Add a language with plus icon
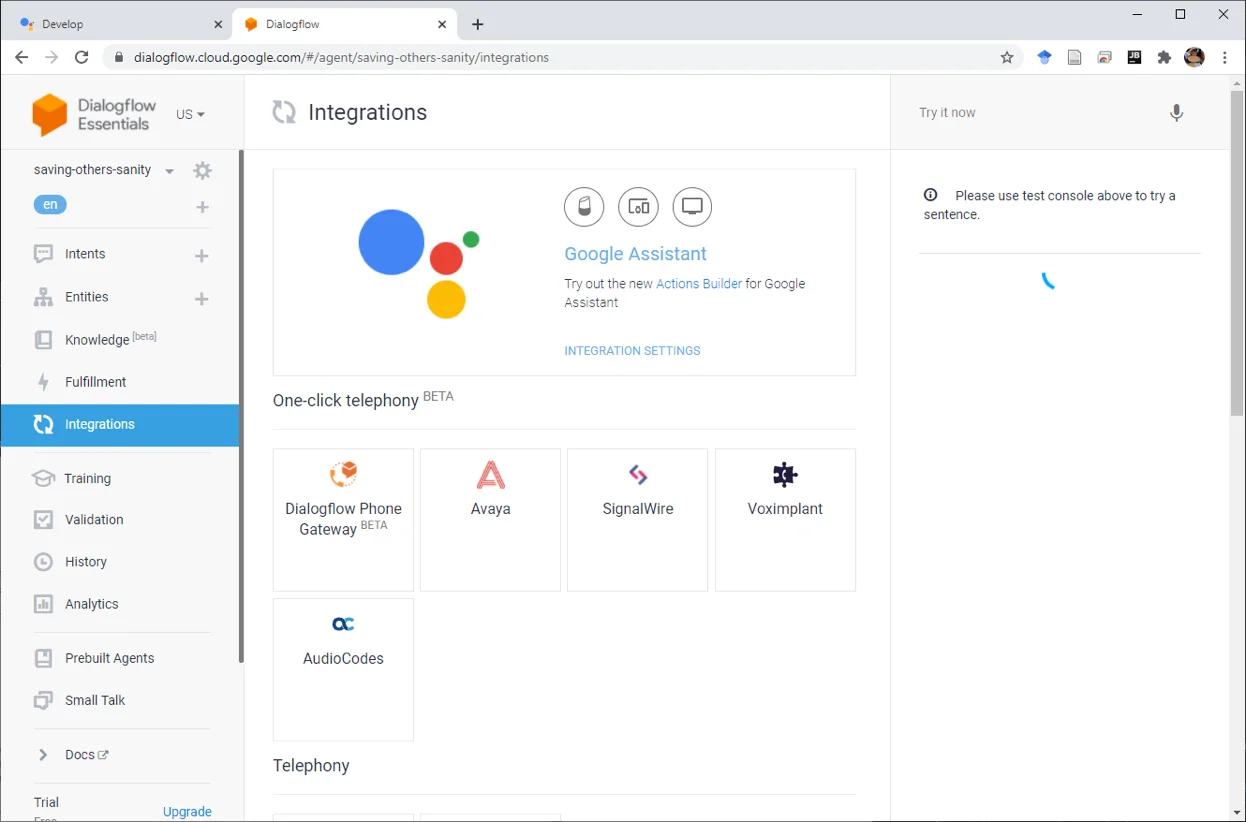Viewport: 1246px width, 822px height. pyautogui.click(x=203, y=207)
